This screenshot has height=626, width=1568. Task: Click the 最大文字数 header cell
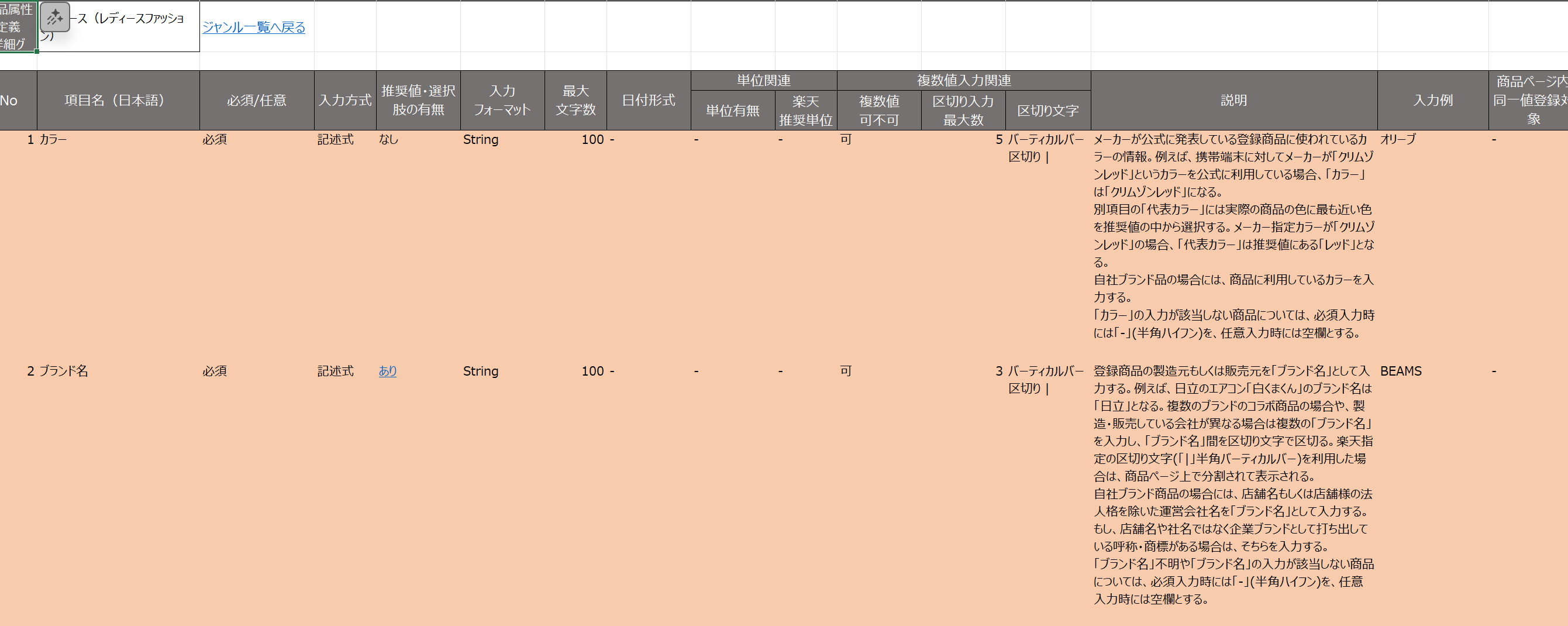575,101
